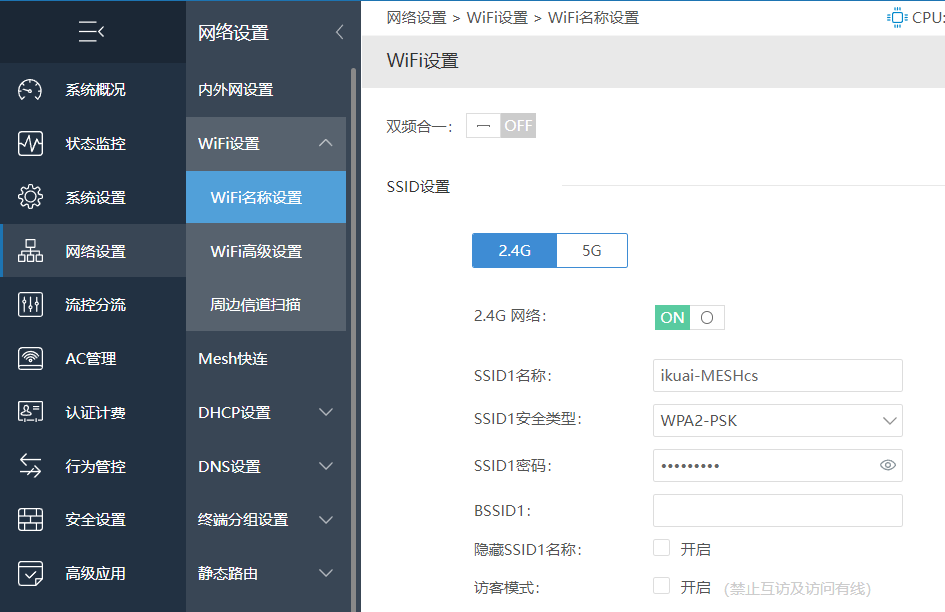Switch to the 5G tab

pyautogui.click(x=591, y=250)
